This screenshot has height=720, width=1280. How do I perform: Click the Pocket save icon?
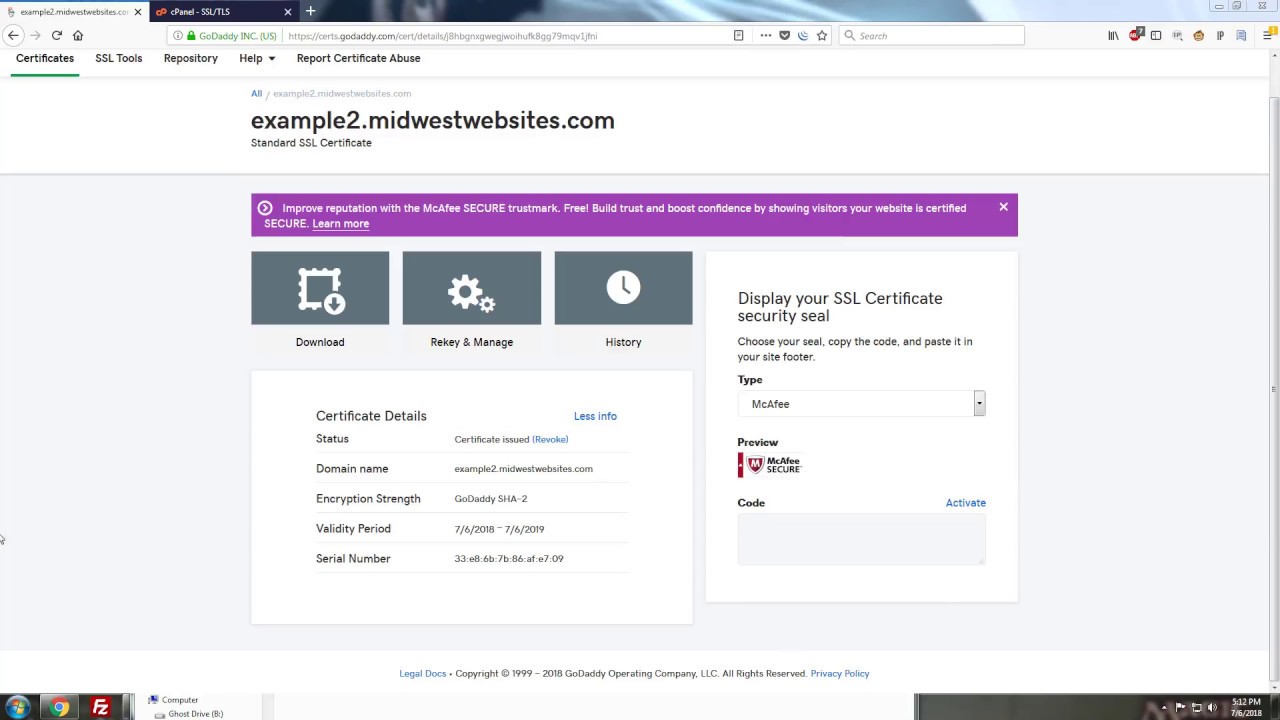(785, 35)
